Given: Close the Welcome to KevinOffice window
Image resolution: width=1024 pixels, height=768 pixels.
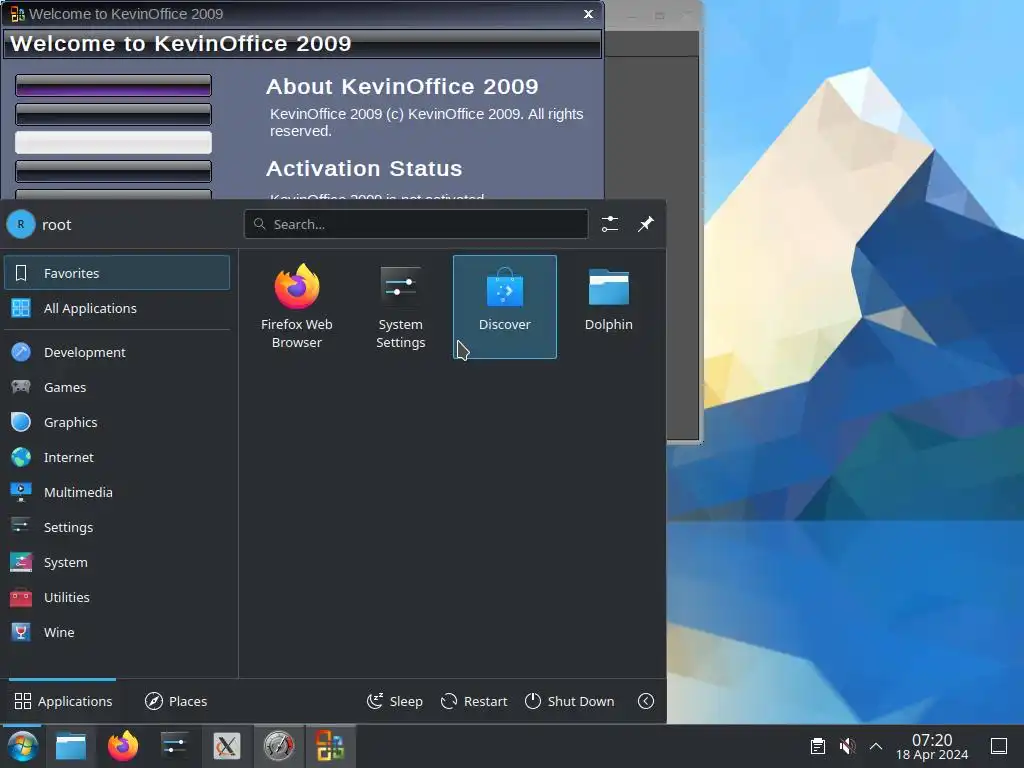Looking at the screenshot, I should tap(588, 14).
